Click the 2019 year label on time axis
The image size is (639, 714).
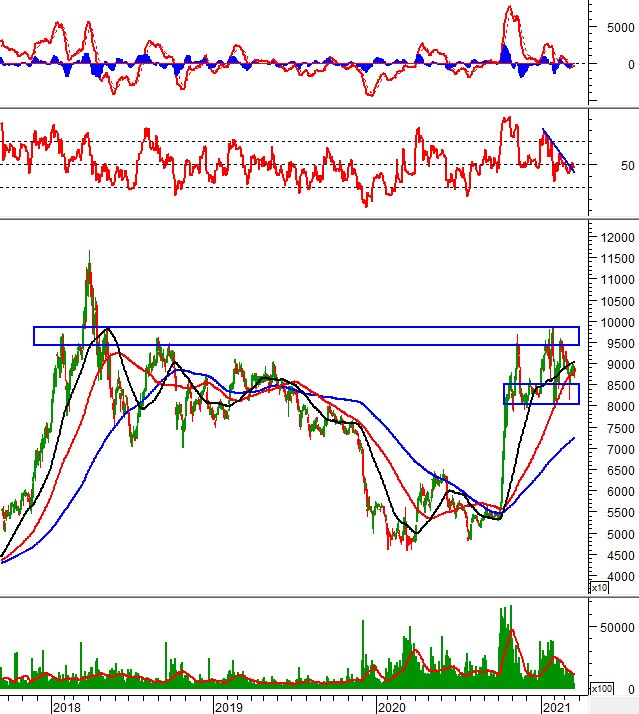(229, 707)
